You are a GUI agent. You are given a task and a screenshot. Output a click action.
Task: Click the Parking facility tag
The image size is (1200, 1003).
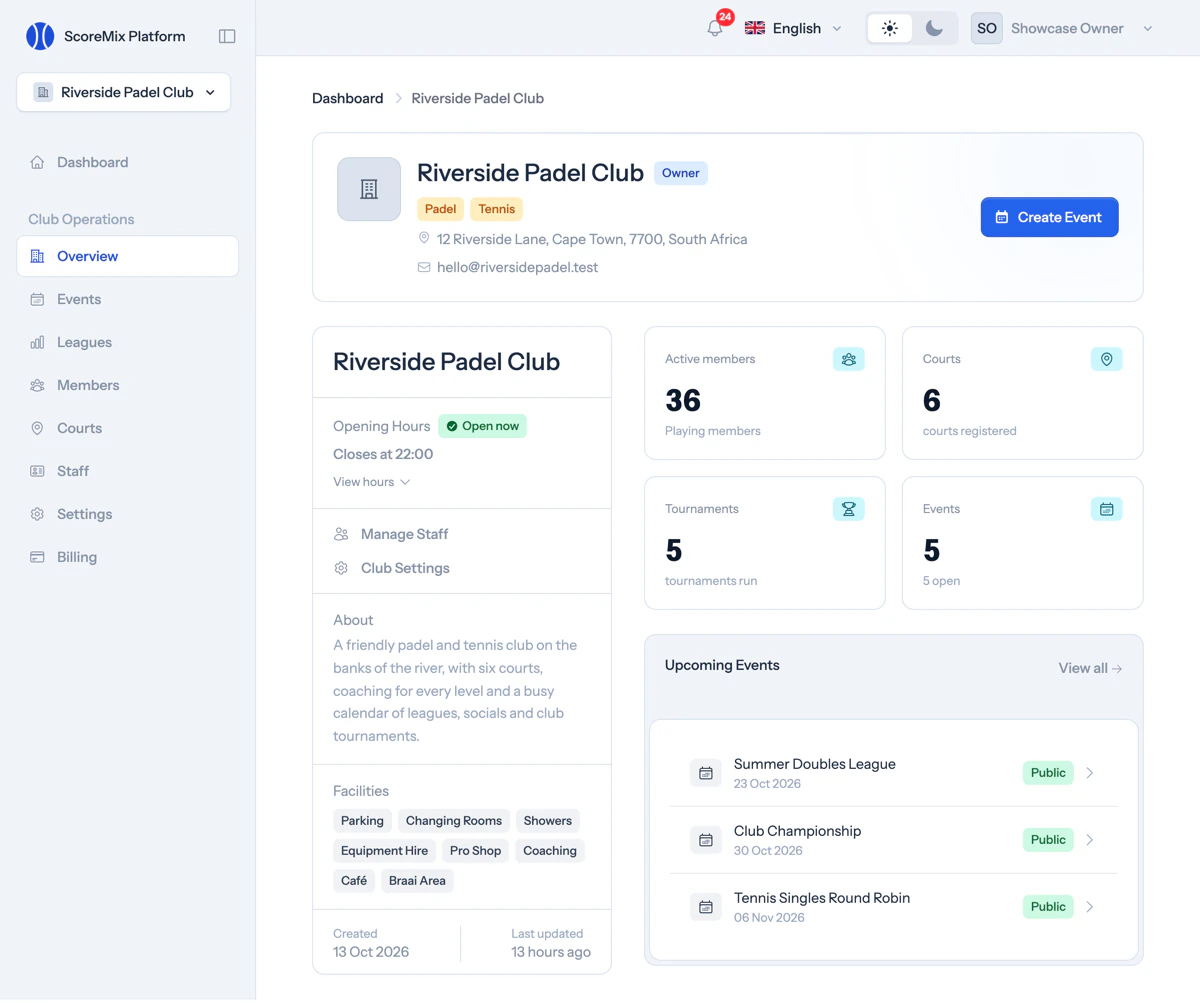[x=362, y=821]
